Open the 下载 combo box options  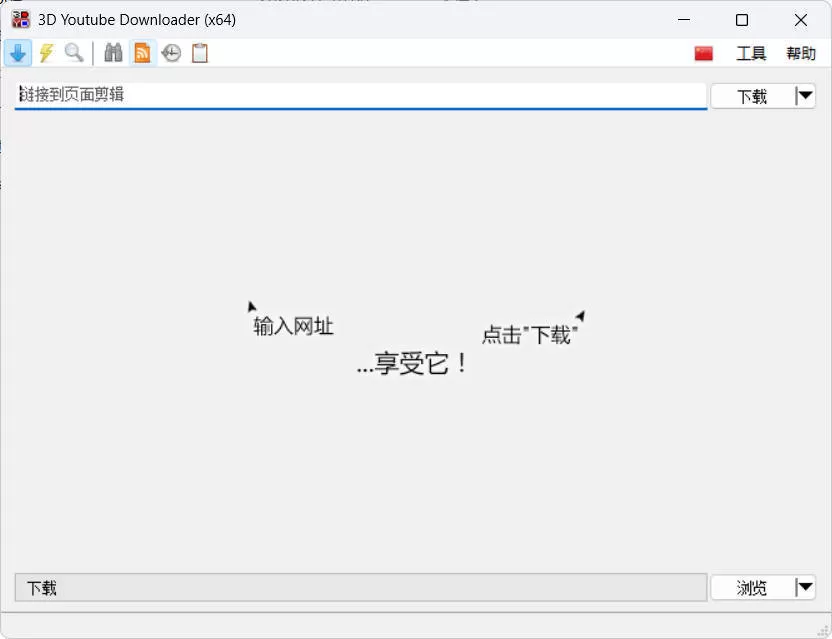(x=754, y=95)
